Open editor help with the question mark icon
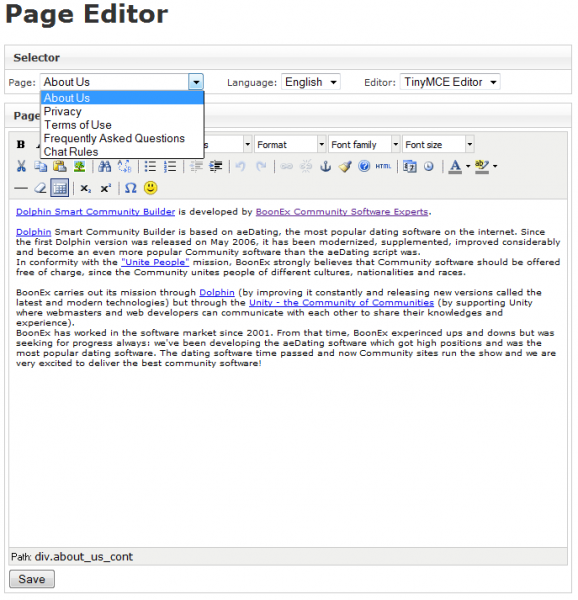 tap(364, 166)
